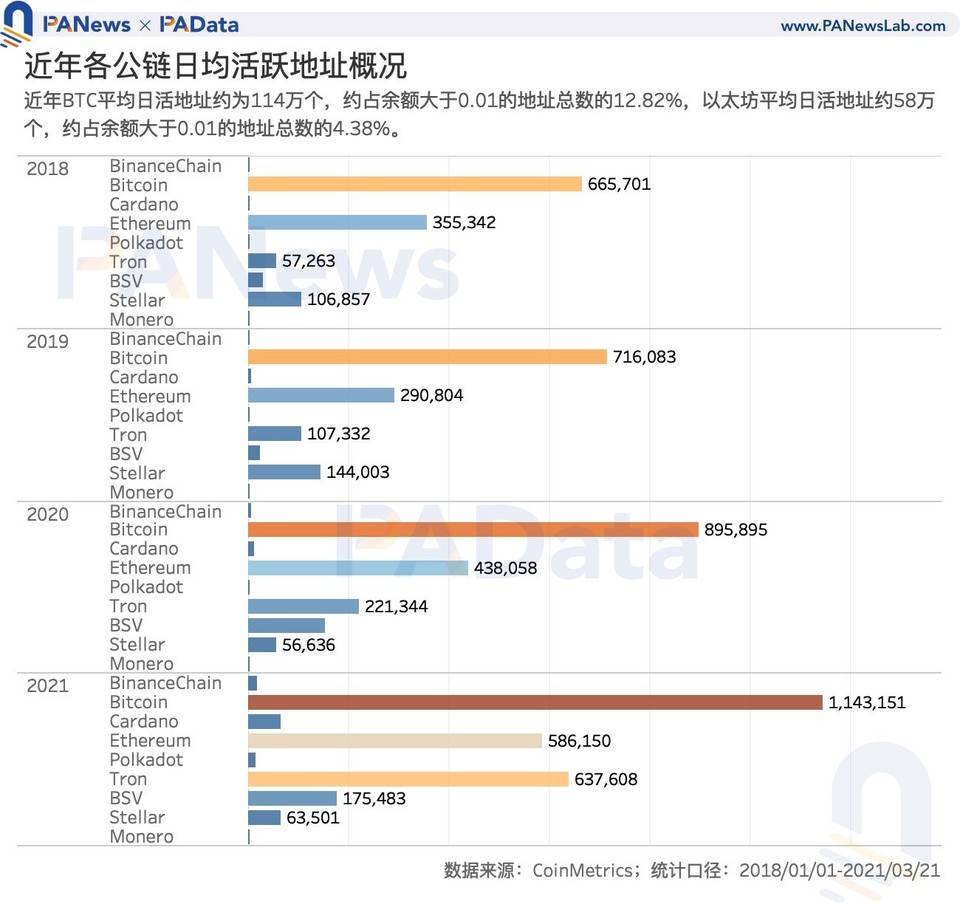Select the BinanceChain label under 2019
960x904 pixels.
point(165,339)
